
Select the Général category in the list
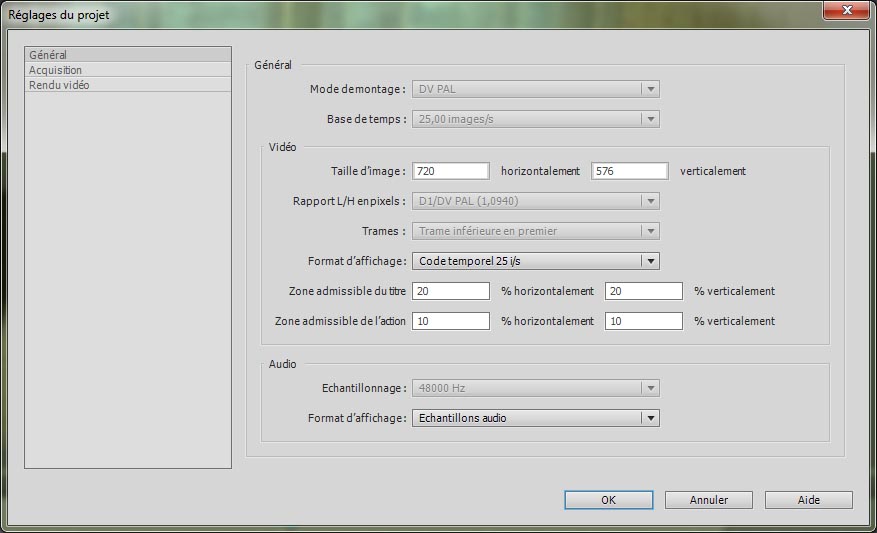(x=128, y=55)
